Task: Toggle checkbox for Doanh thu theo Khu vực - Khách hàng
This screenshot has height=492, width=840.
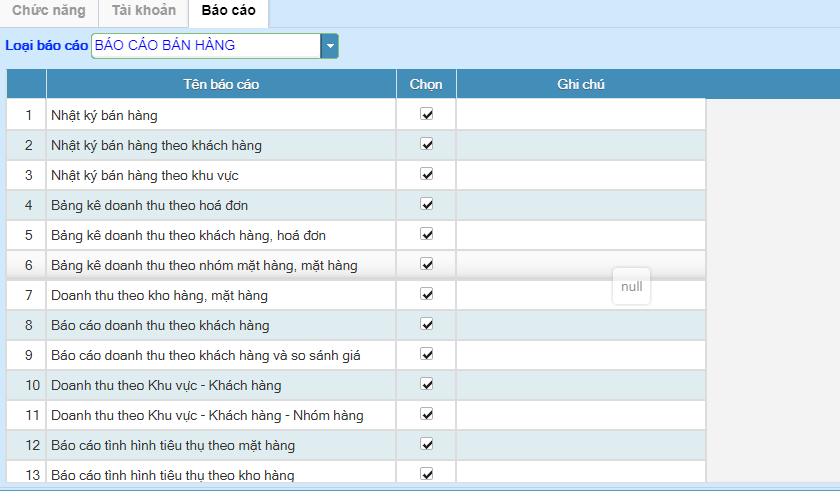Action: point(427,384)
